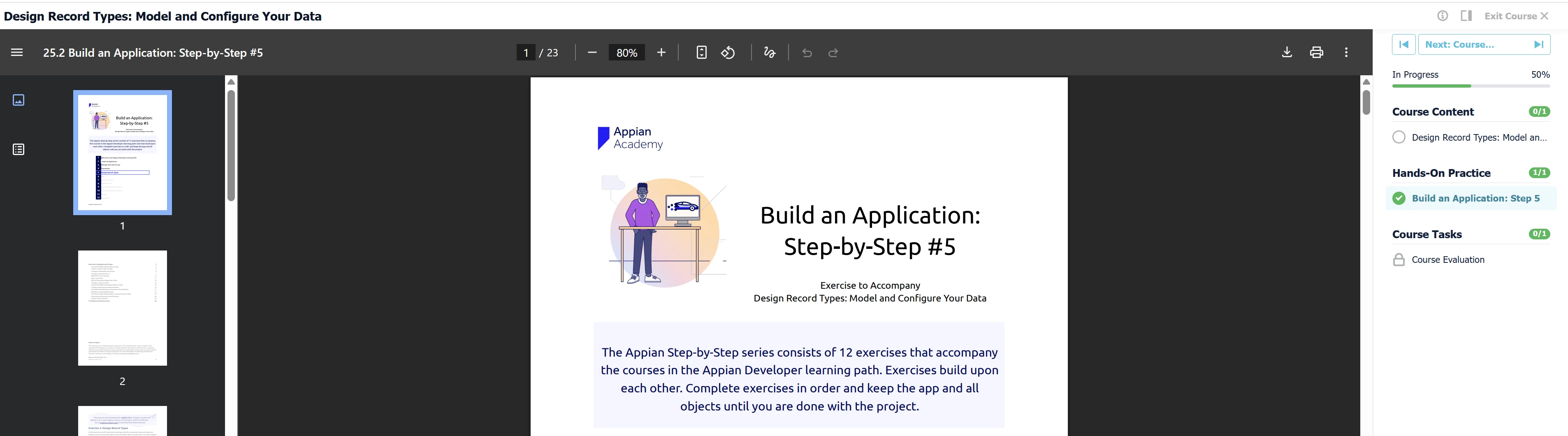
Task: Click the Hands-On Practice heading
Action: (x=1441, y=173)
